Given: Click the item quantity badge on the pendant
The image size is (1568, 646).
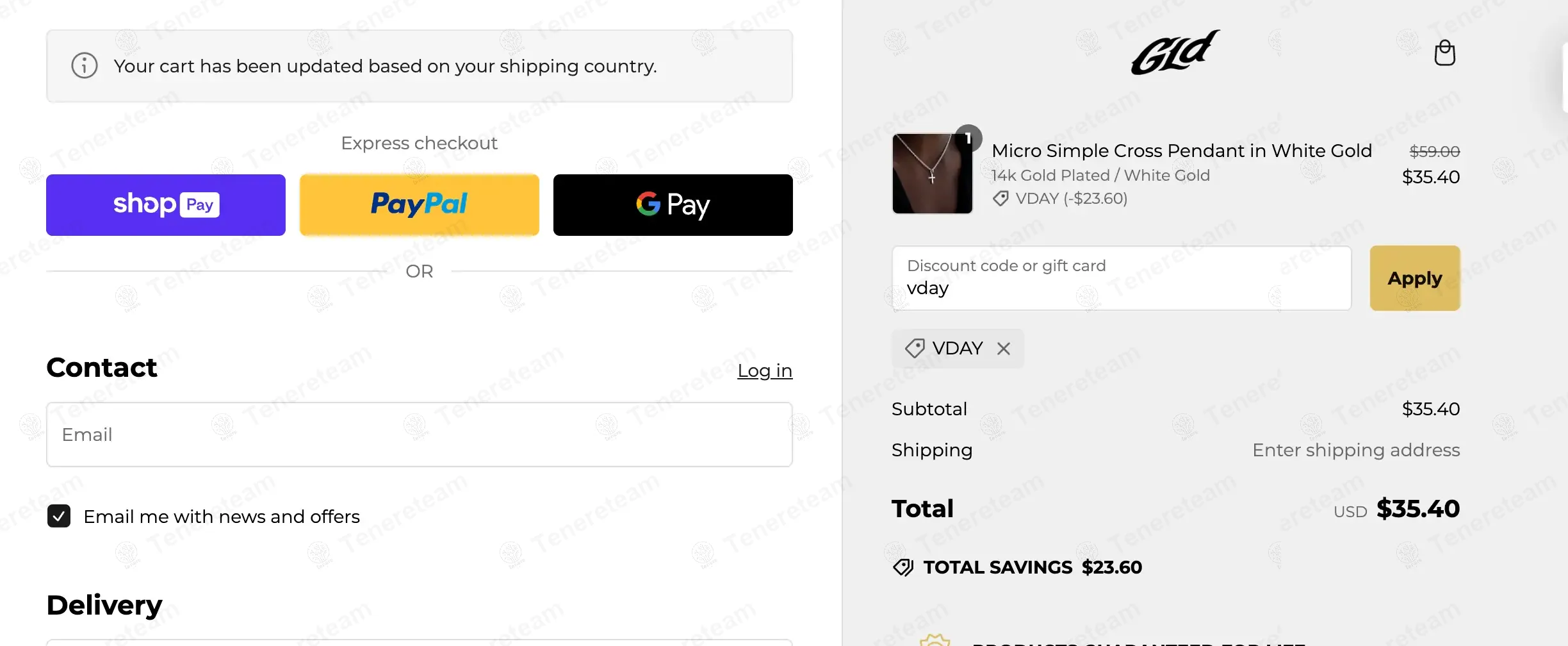Looking at the screenshot, I should [968, 138].
